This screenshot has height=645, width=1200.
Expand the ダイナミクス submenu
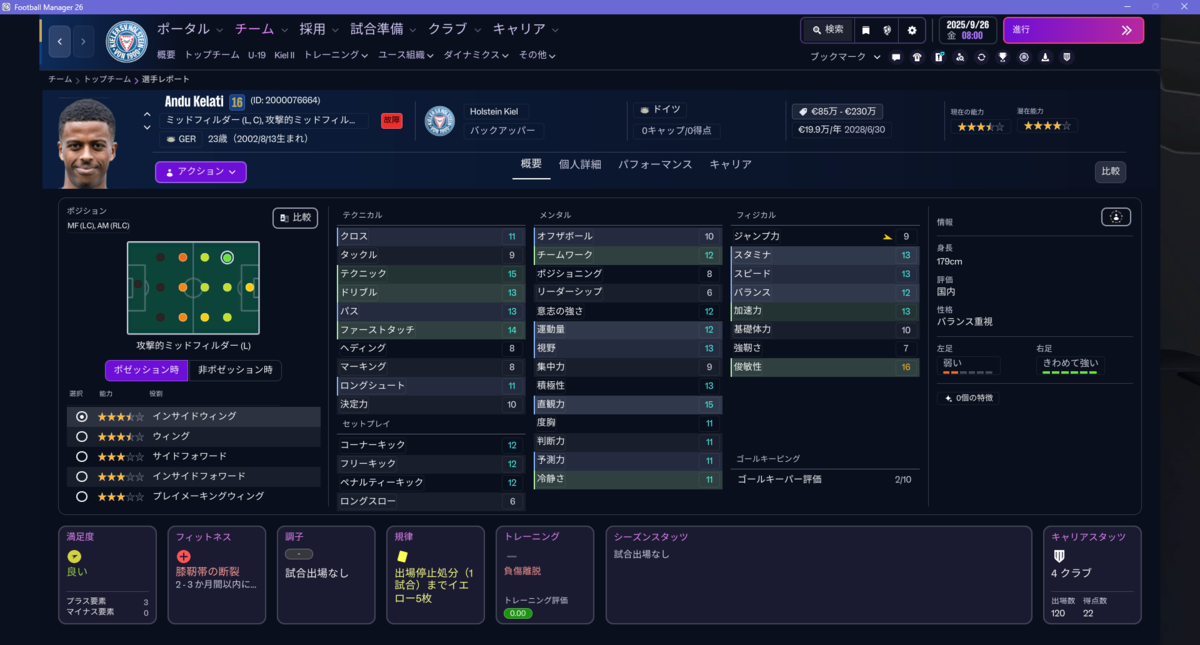477,56
